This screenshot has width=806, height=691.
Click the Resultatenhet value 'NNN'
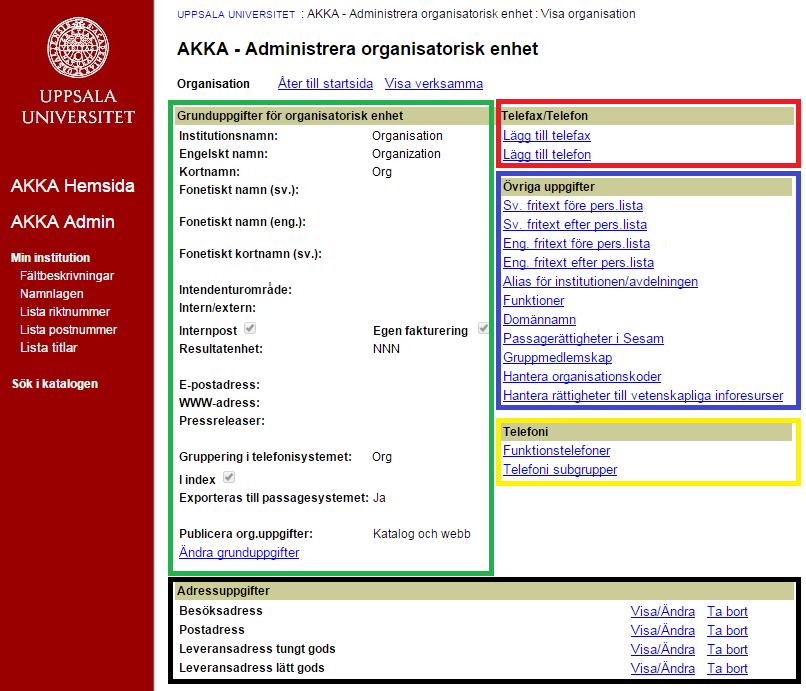(386, 349)
